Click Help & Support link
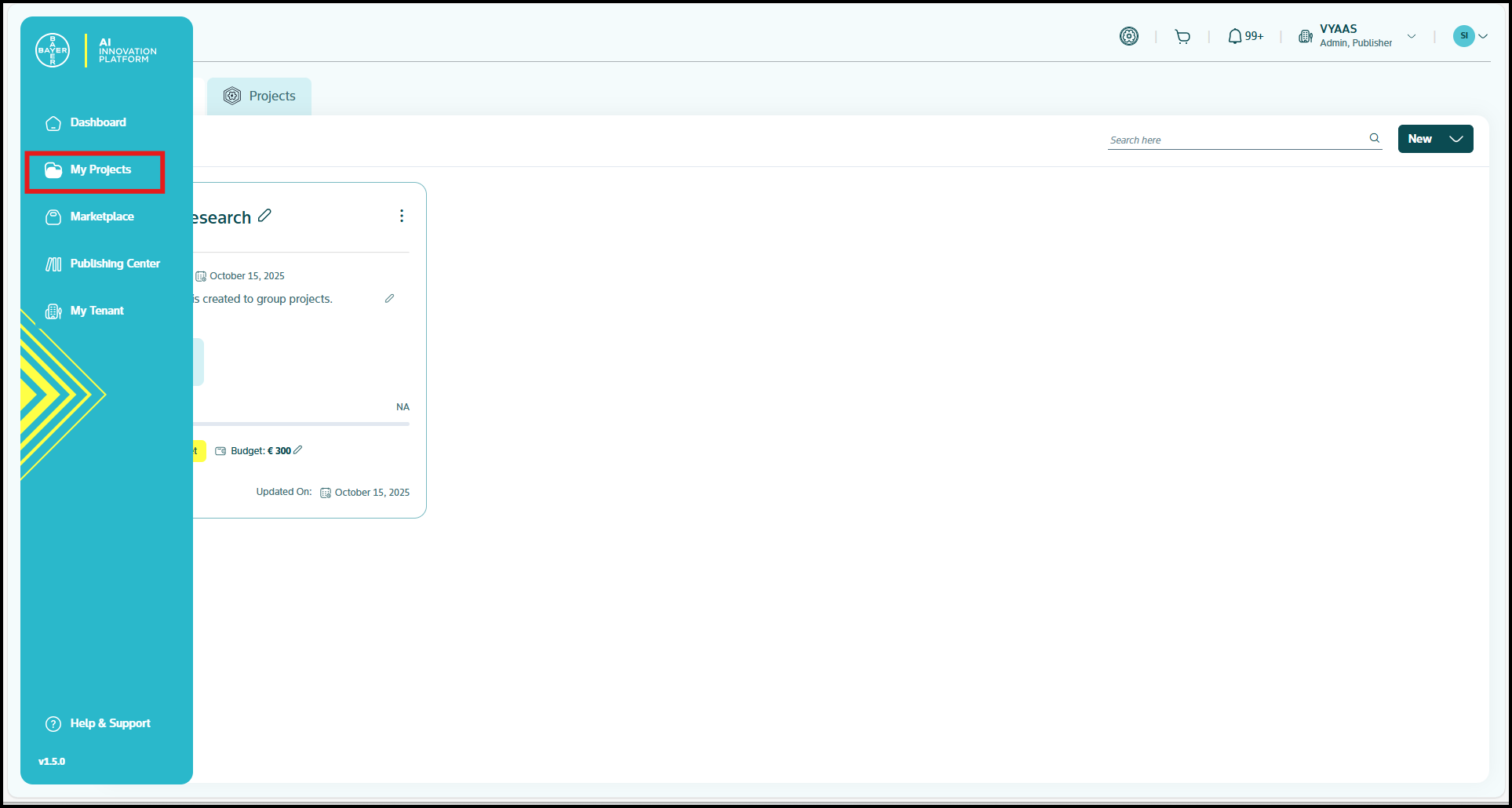The width and height of the screenshot is (1512, 808). pos(110,723)
